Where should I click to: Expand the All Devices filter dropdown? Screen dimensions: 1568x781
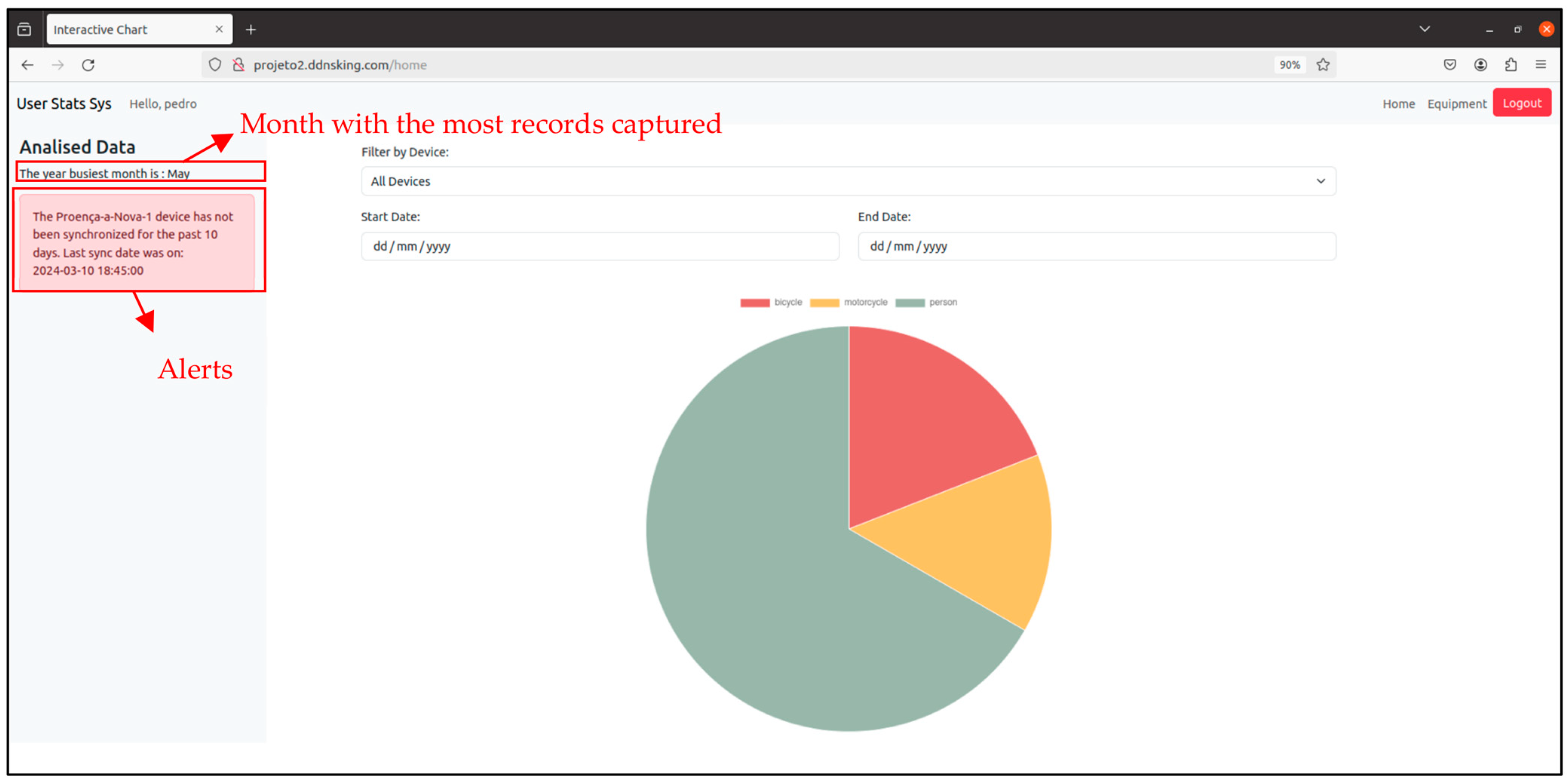(848, 181)
